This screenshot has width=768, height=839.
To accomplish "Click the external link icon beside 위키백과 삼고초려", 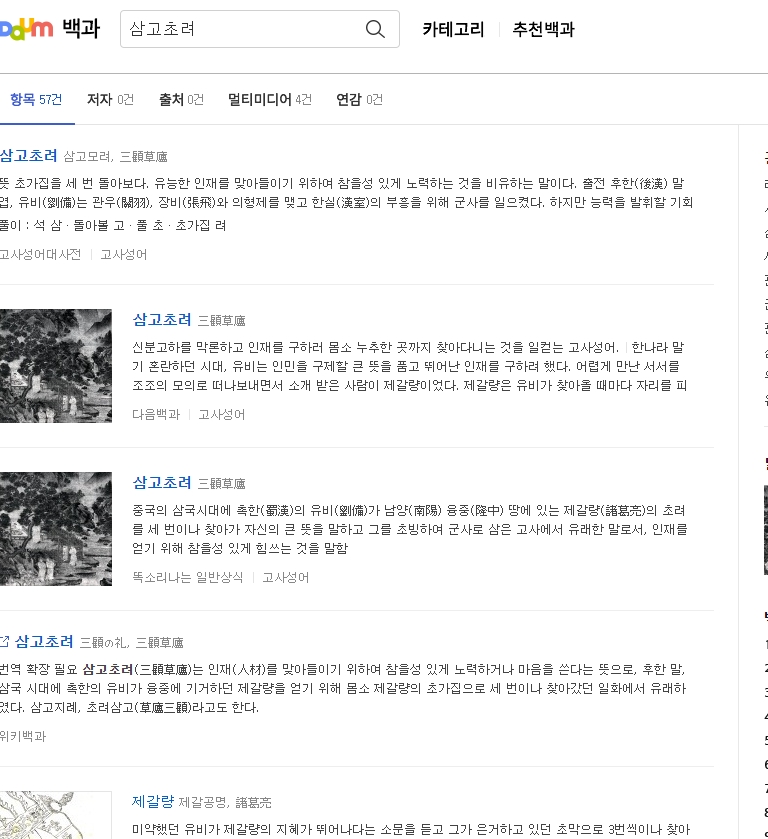I will click(4, 640).
